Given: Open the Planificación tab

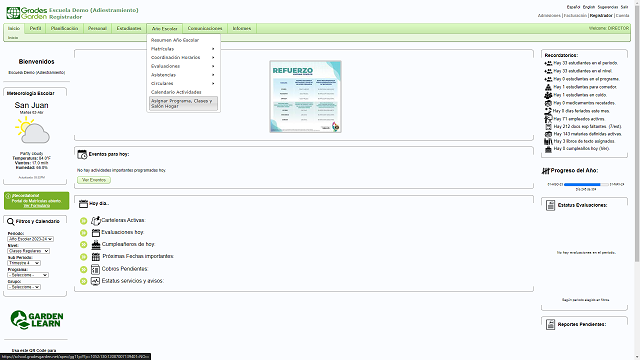Looking at the screenshot, I should (x=64, y=29).
